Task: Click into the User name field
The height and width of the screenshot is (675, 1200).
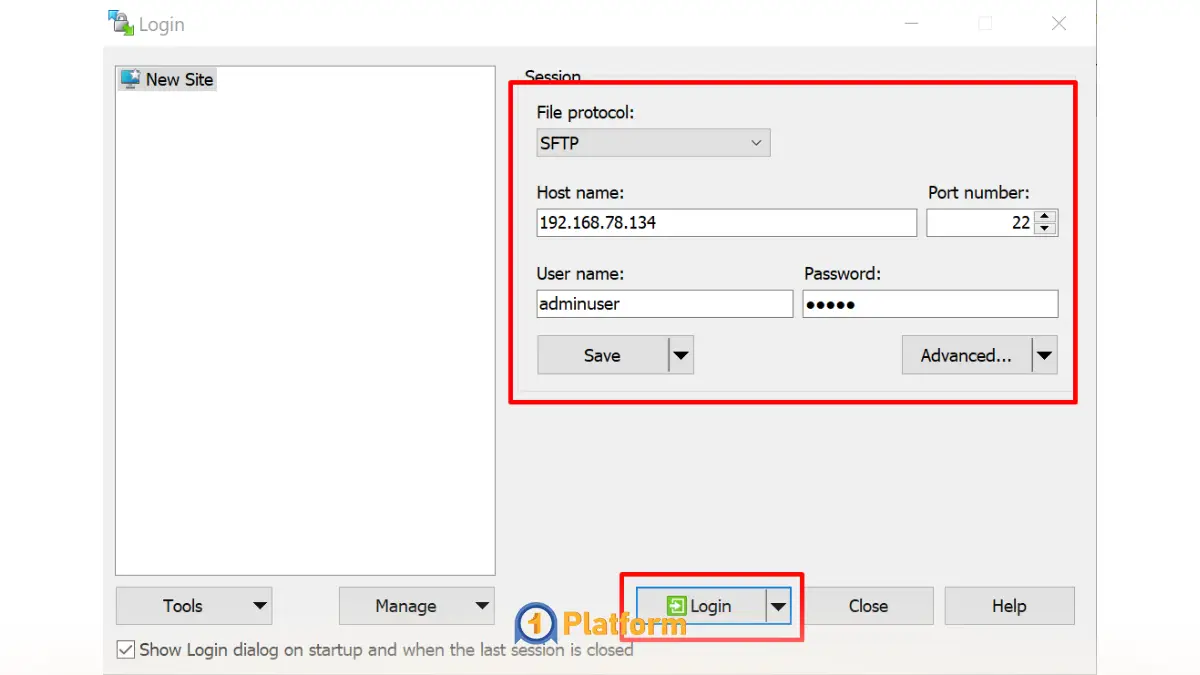Action: pos(664,304)
